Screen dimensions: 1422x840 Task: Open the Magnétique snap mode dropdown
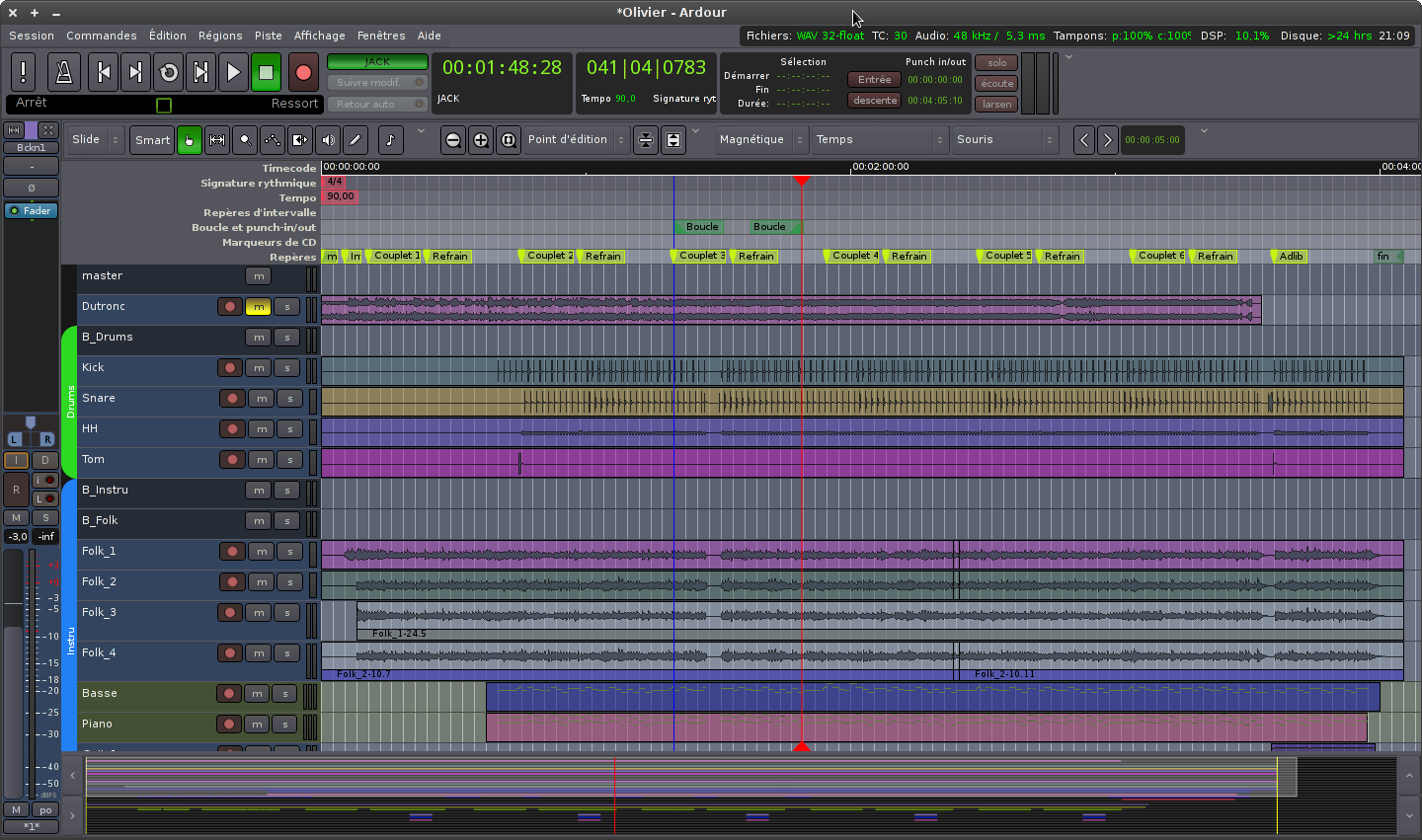pos(761,140)
